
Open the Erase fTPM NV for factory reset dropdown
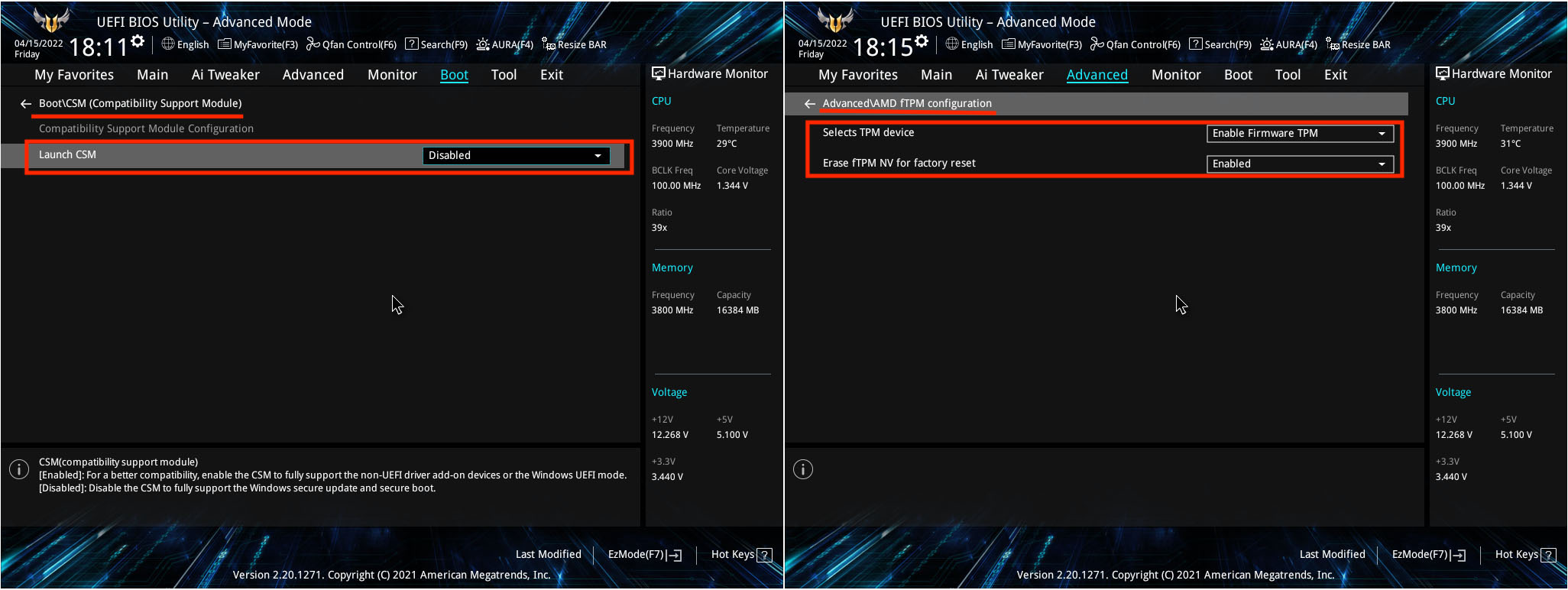(x=1300, y=164)
